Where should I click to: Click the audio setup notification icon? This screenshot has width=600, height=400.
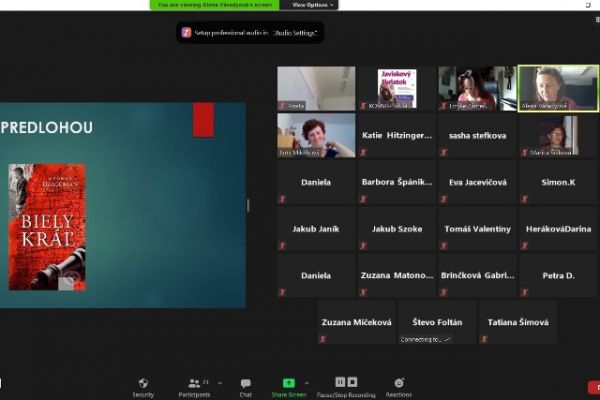click(x=186, y=33)
